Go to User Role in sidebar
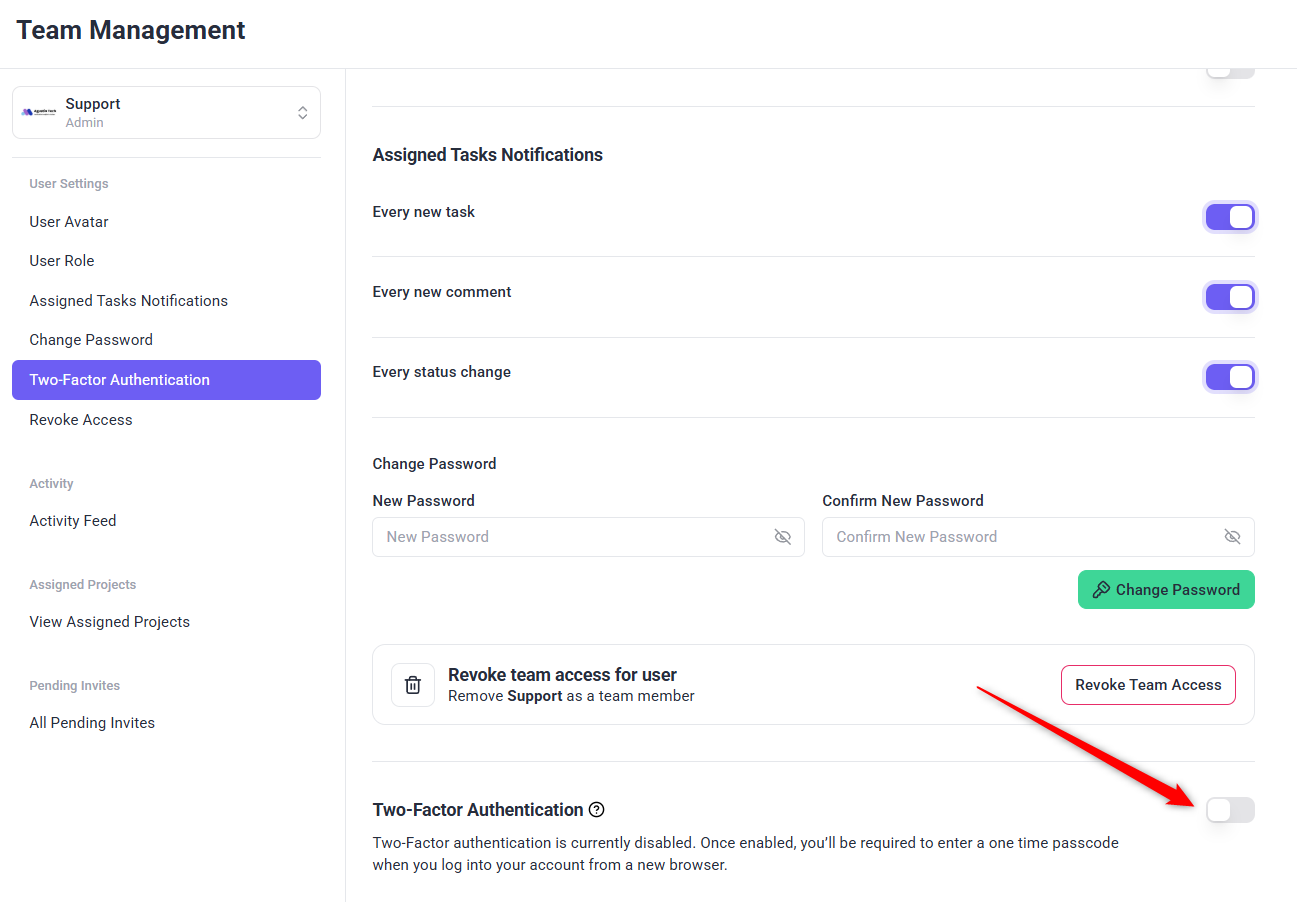This screenshot has height=902, width=1297. click(62, 261)
